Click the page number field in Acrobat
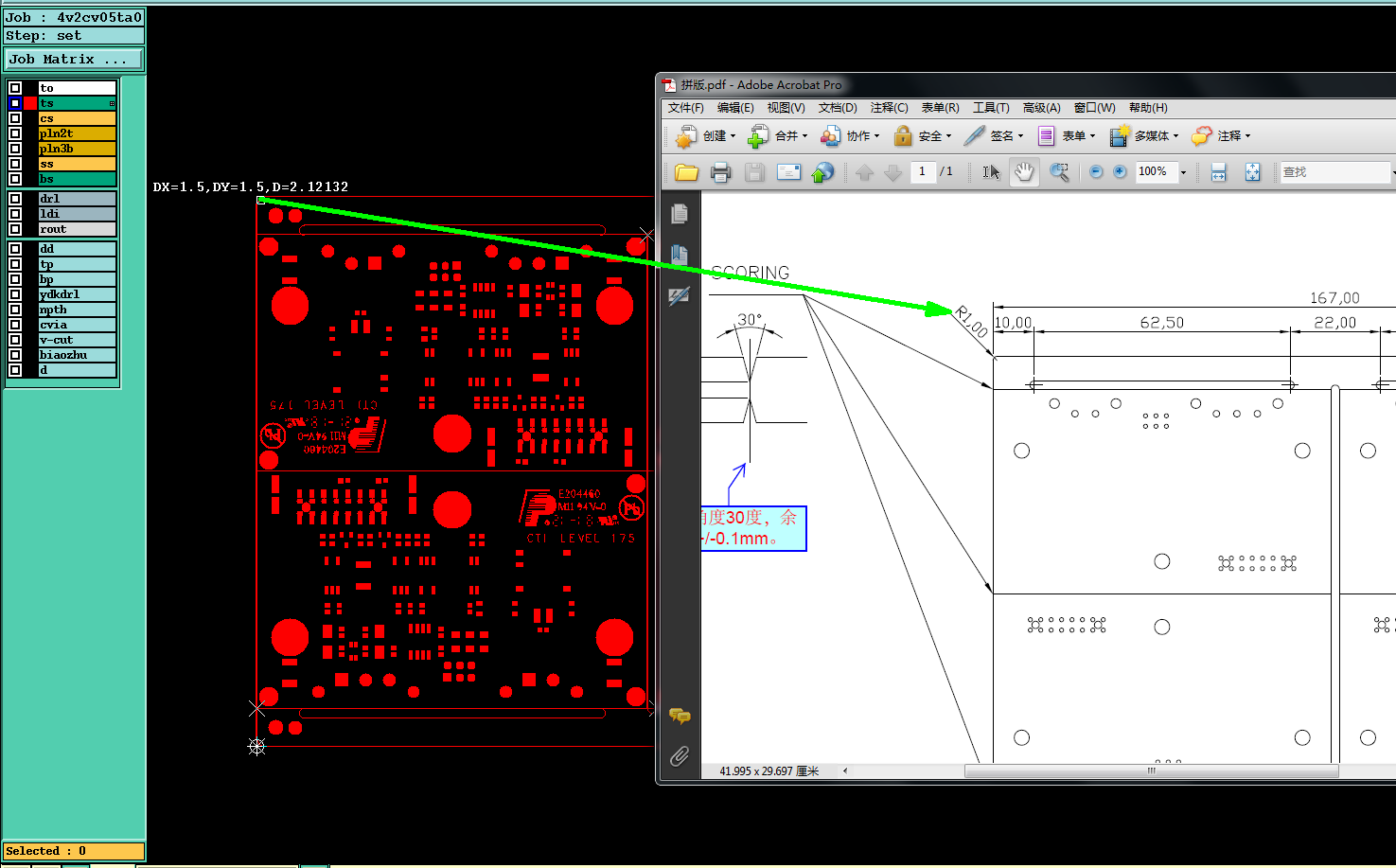The height and width of the screenshot is (868, 1396). [923, 171]
